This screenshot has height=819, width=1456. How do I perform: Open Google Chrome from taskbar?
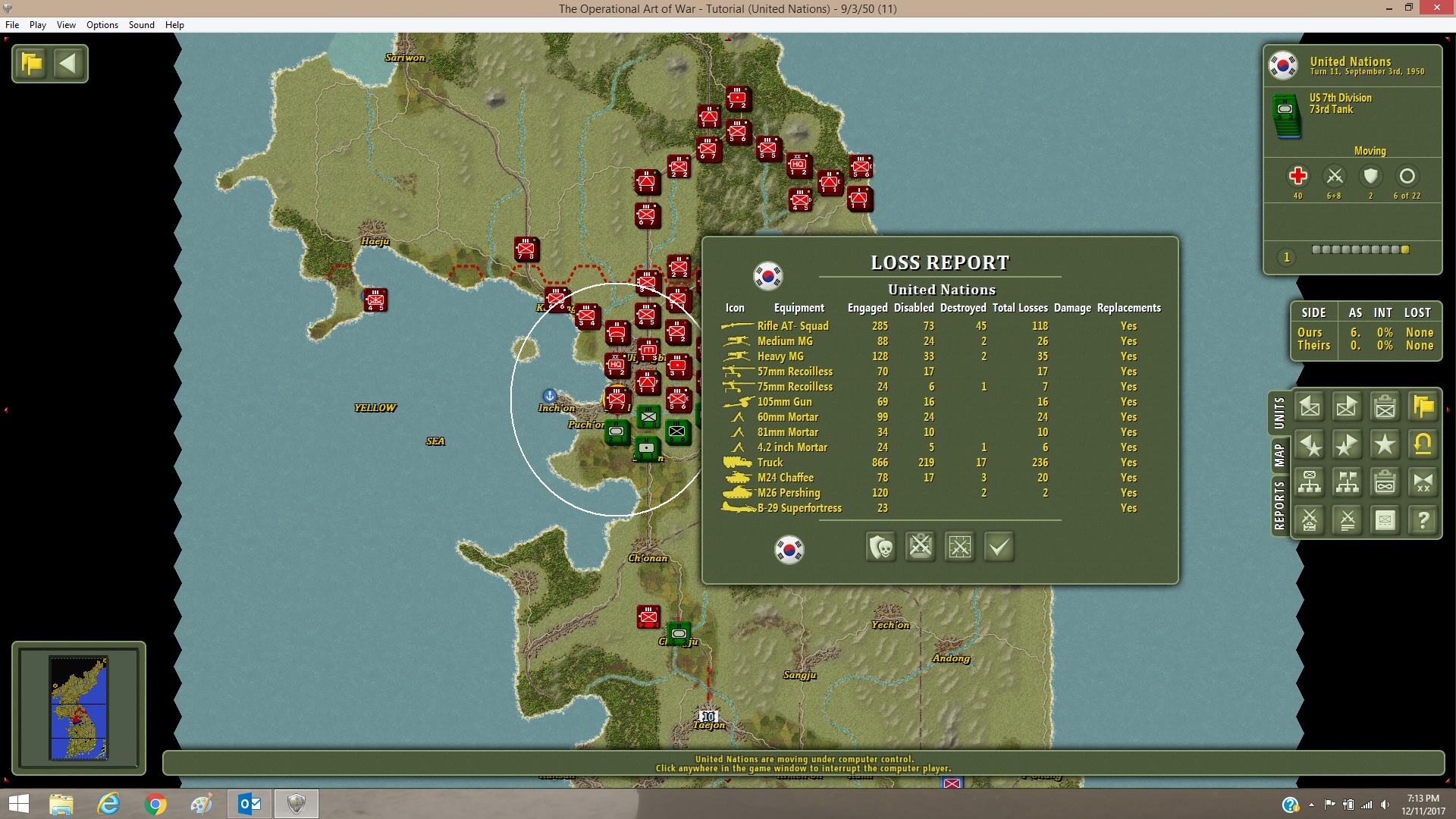155,804
